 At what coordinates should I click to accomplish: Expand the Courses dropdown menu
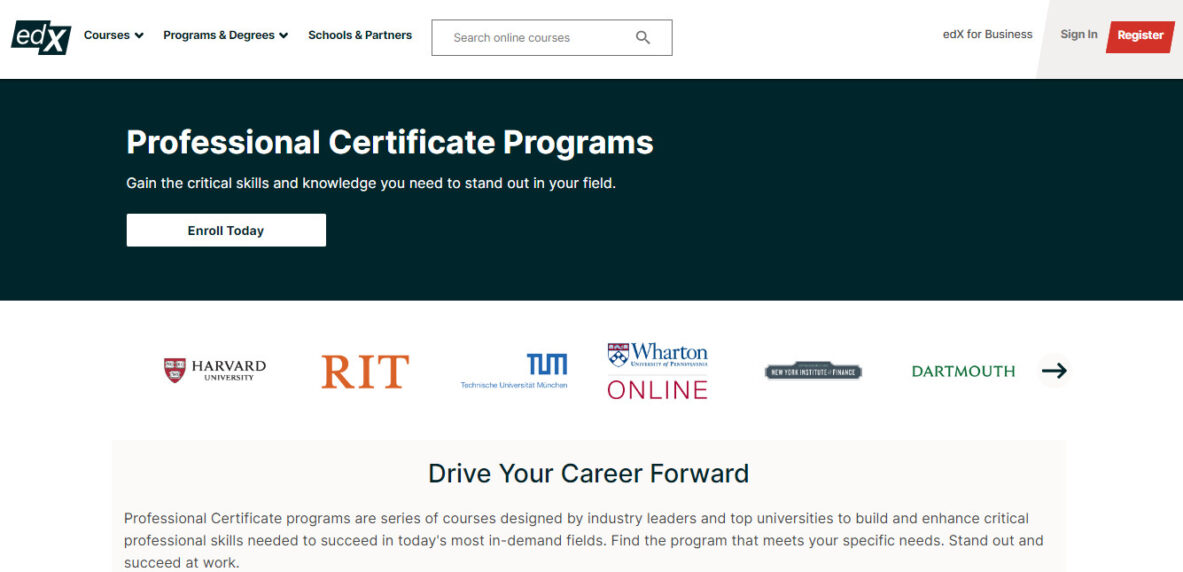coord(113,35)
